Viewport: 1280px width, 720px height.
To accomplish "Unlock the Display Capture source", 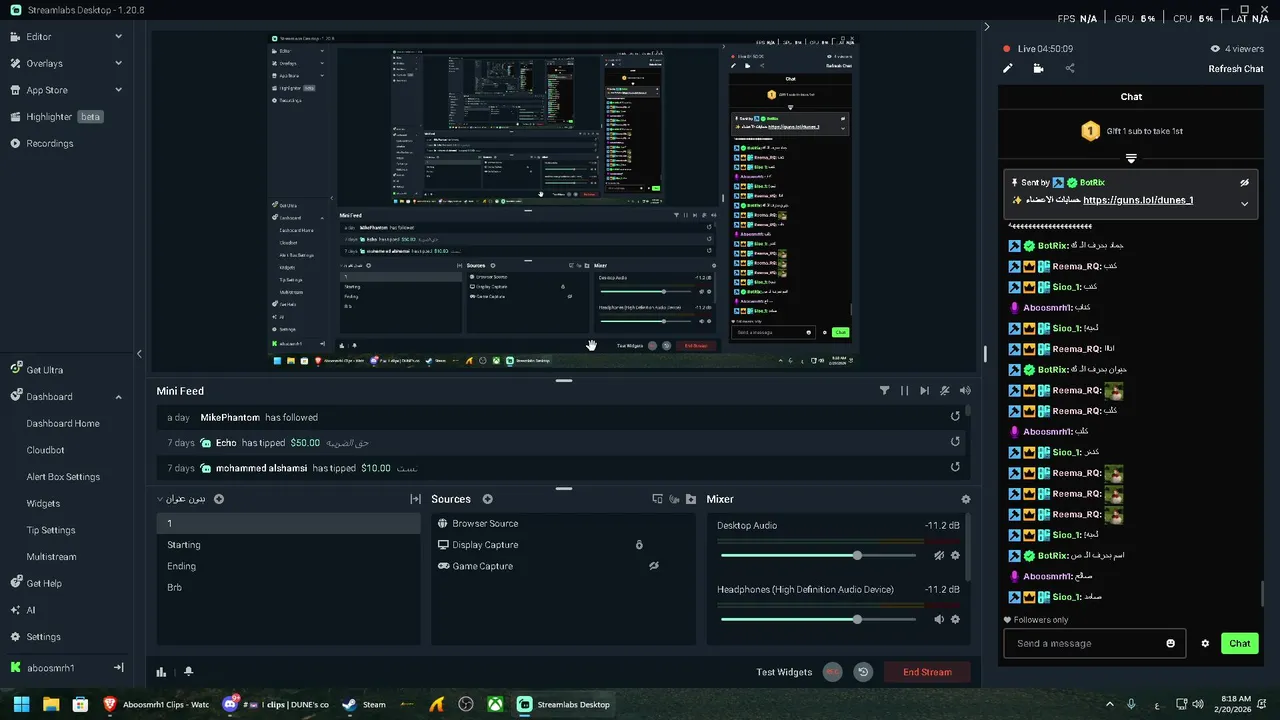I will pos(639,545).
